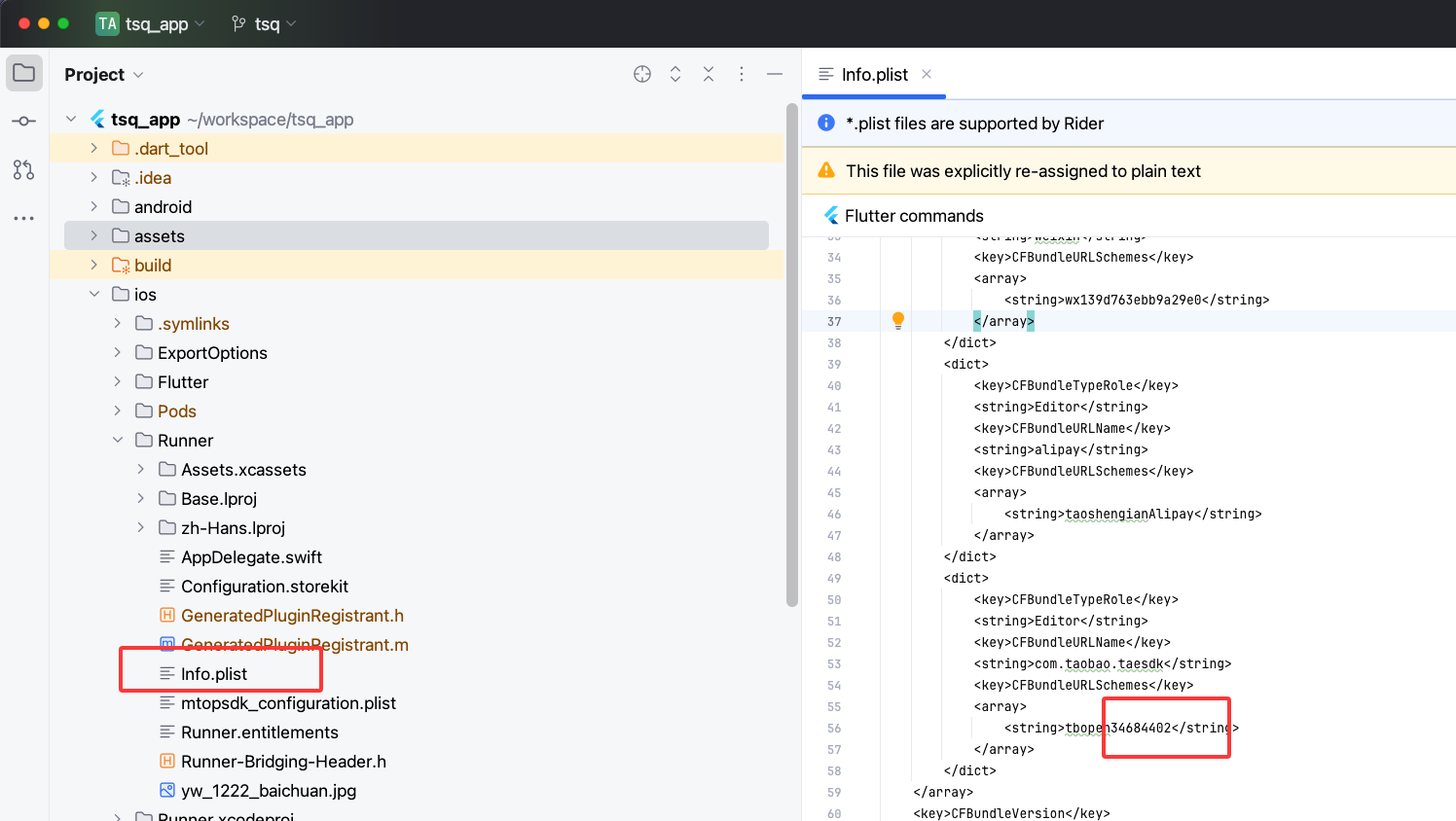Expand the android folder

[94, 206]
